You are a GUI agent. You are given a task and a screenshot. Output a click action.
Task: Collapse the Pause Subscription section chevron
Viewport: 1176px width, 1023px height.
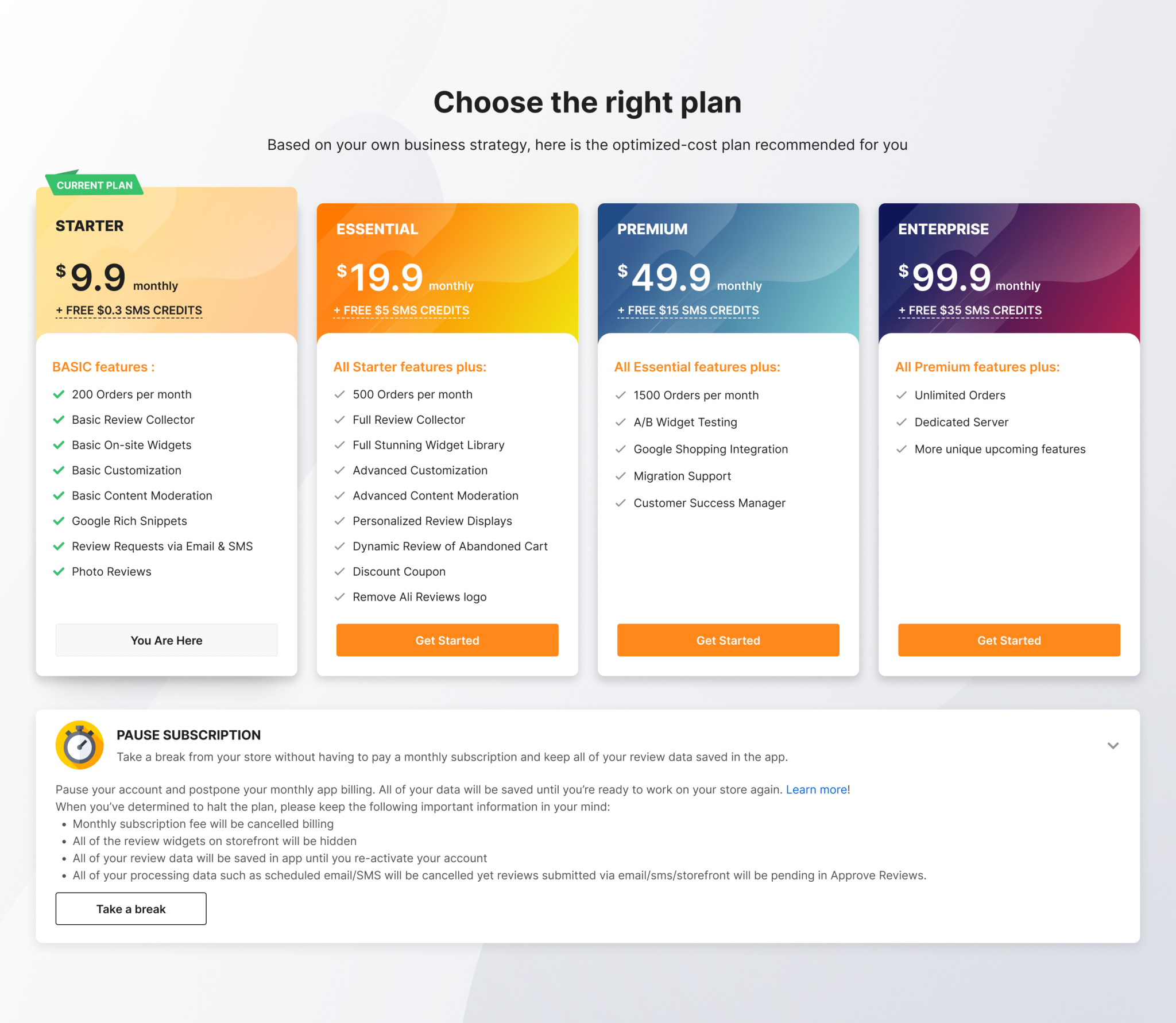(x=1113, y=746)
